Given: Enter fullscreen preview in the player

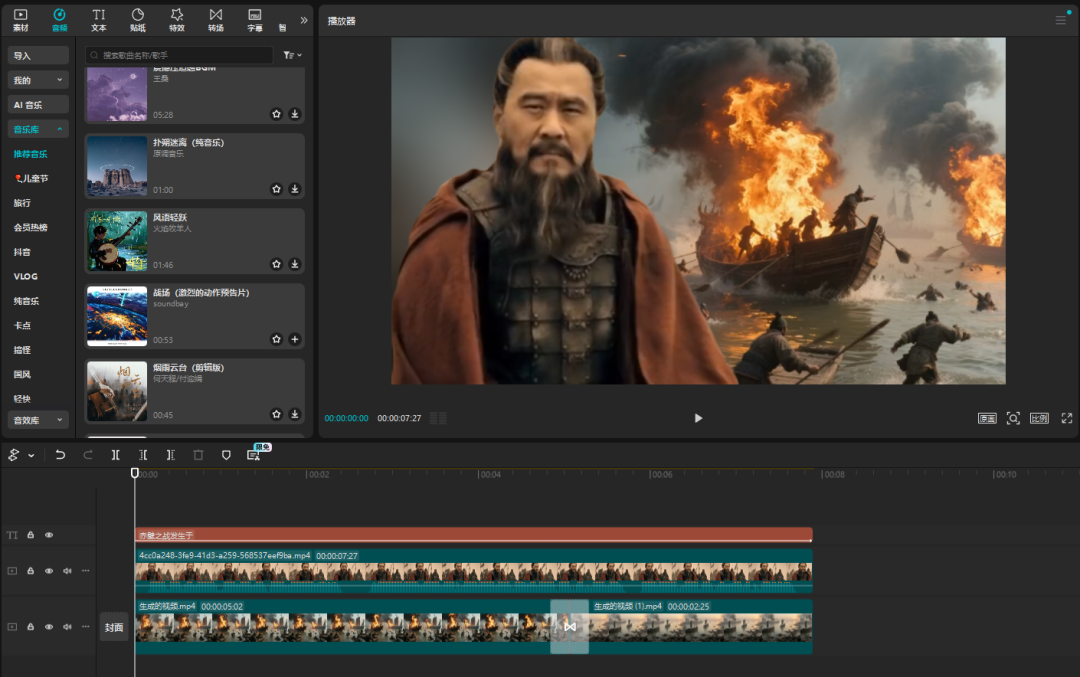Looking at the screenshot, I should coord(1066,418).
